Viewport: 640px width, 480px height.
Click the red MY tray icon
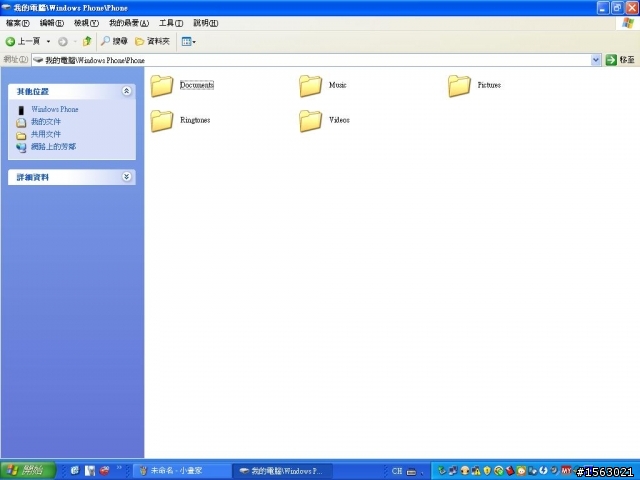click(x=566, y=471)
